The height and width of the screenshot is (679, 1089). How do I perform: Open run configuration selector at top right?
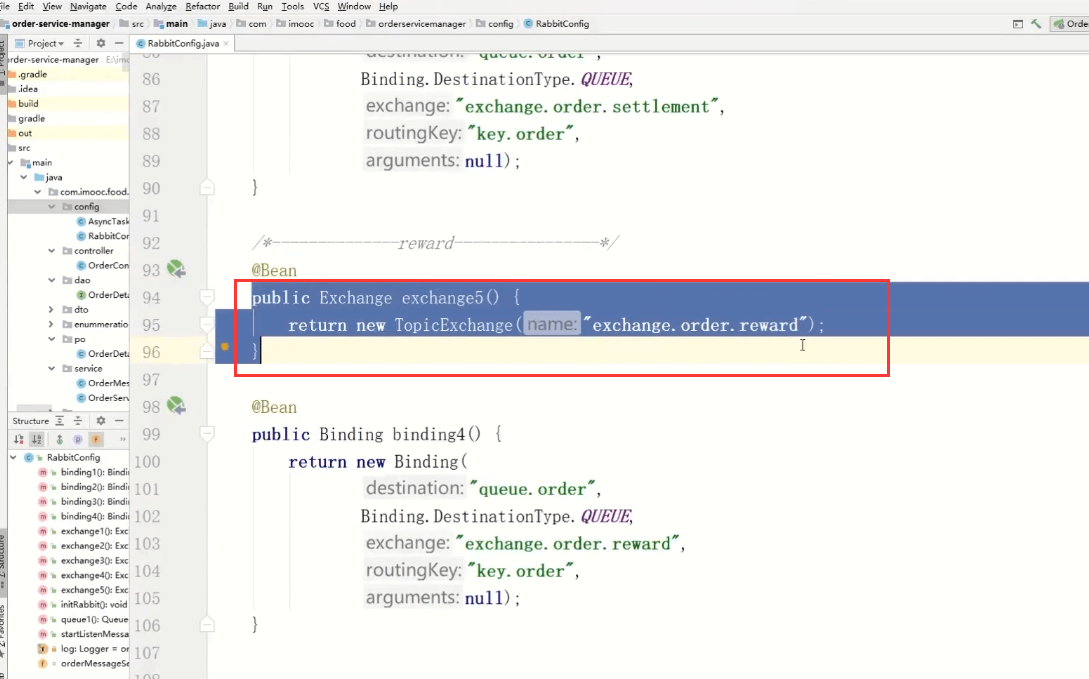1070,24
